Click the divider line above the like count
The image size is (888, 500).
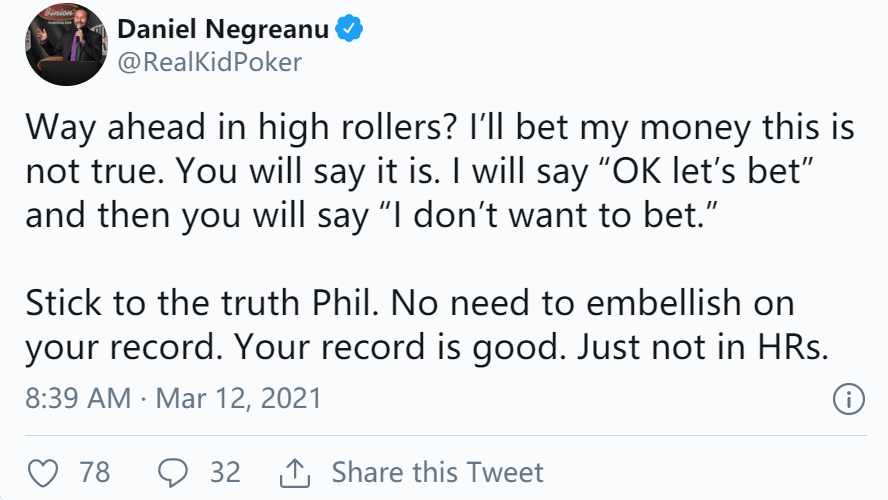pos(446,435)
